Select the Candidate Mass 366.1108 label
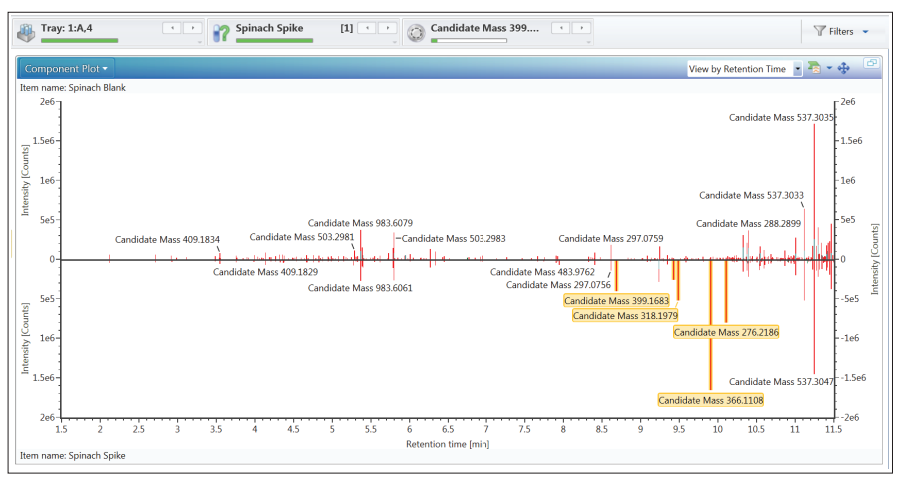The height and width of the screenshot is (482, 897). click(711, 400)
